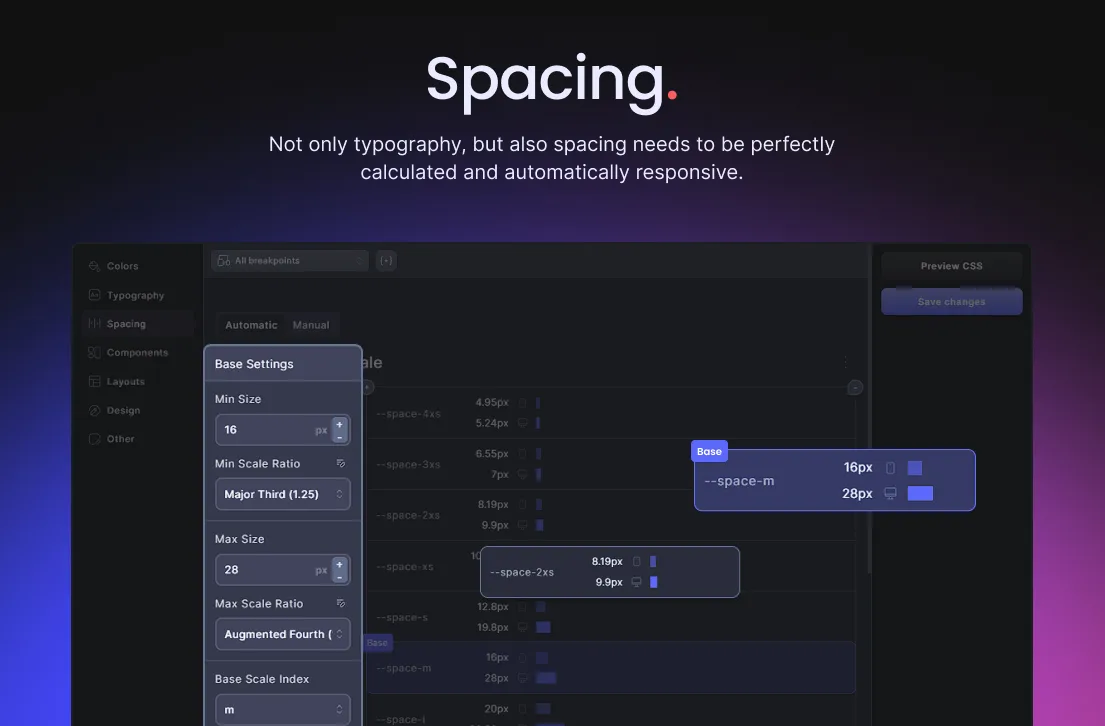Open the Spacing section in sidebar

pos(137,324)
